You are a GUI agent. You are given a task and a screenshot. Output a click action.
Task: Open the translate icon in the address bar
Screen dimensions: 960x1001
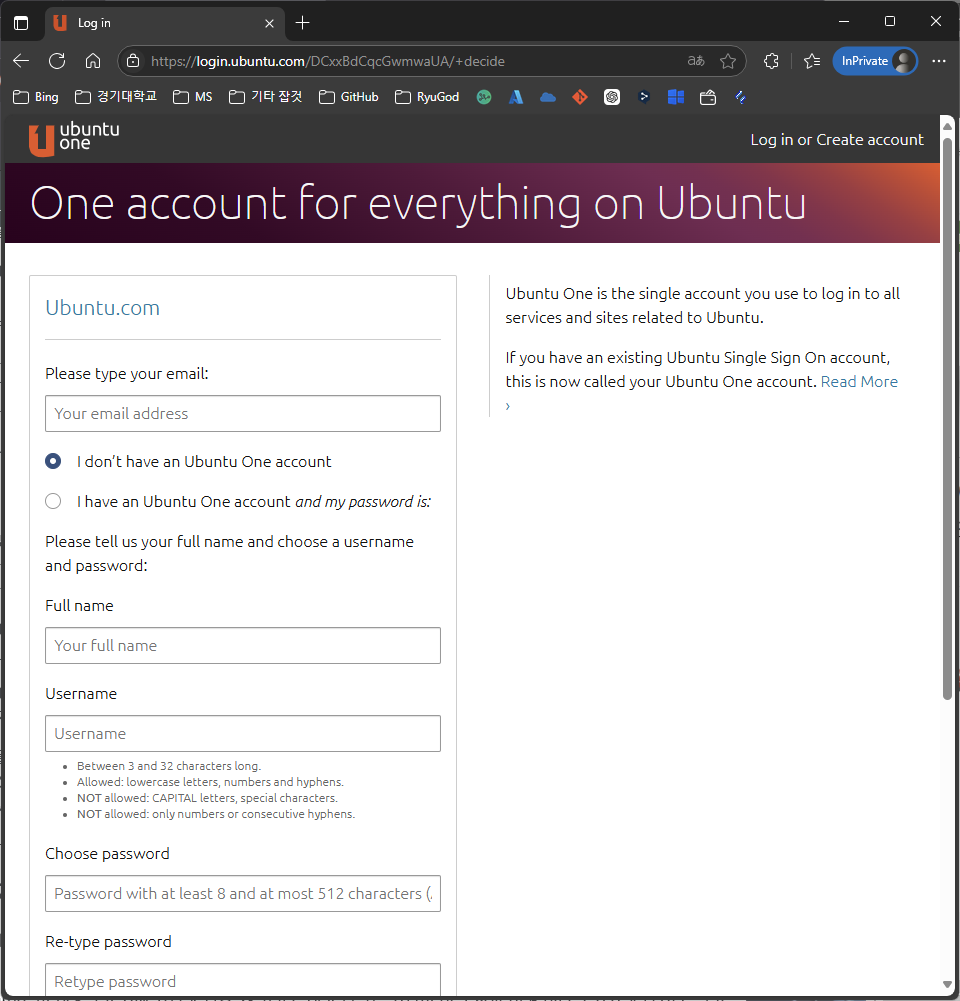point(696,61)
